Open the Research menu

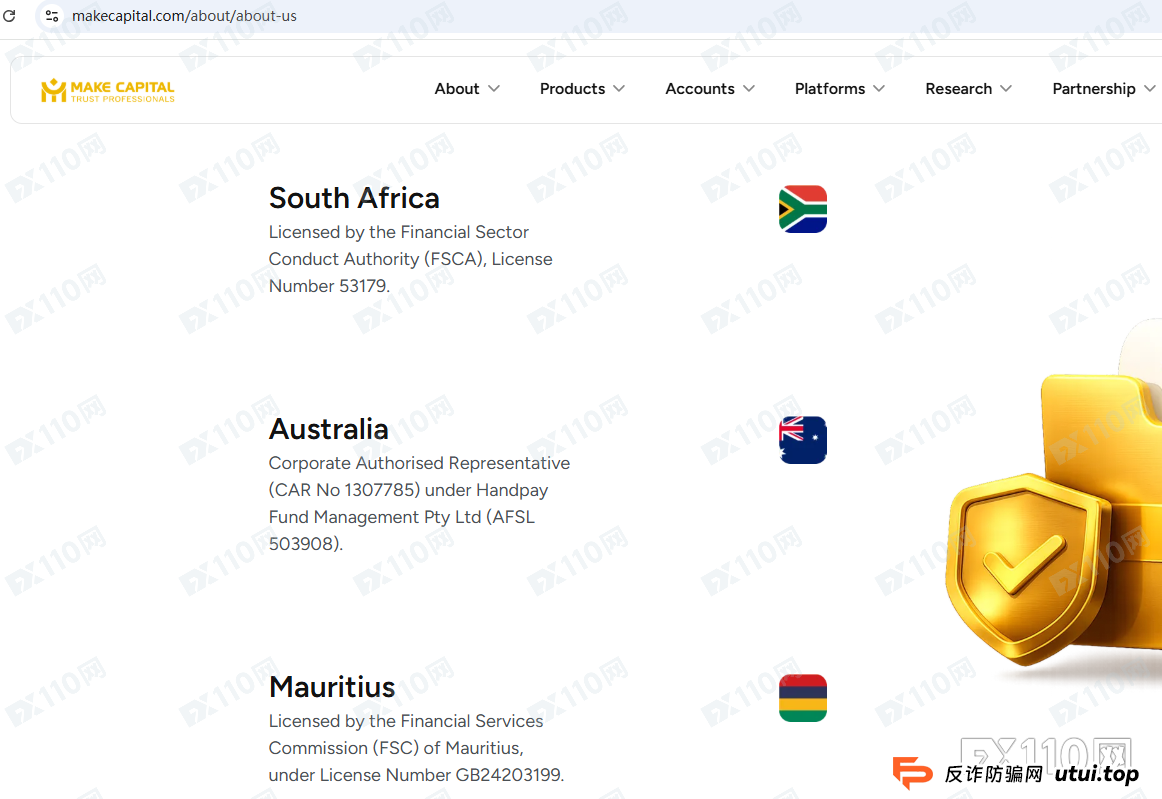click(958, 89)
